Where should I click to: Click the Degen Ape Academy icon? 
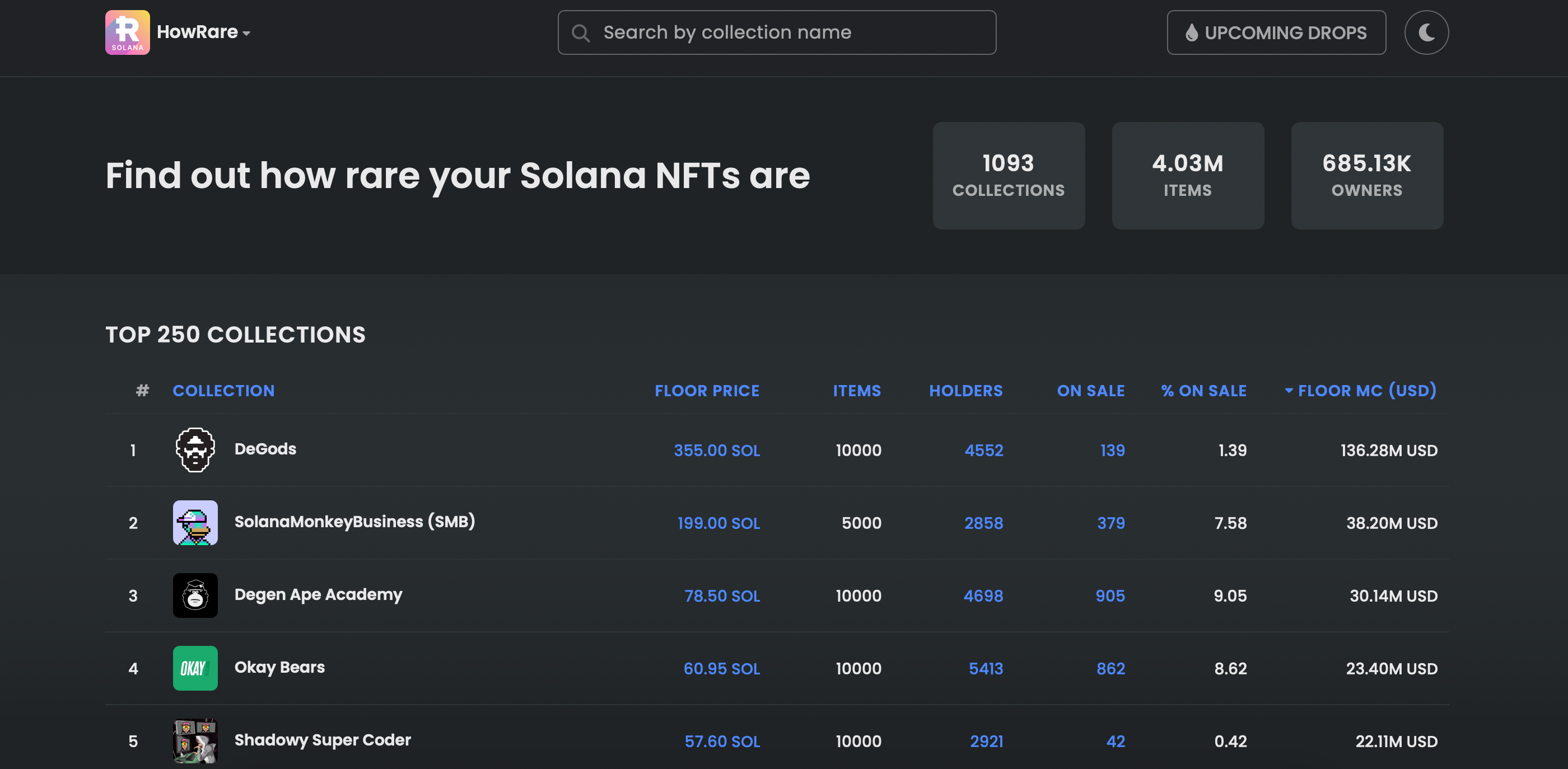[x=195, y=594]
